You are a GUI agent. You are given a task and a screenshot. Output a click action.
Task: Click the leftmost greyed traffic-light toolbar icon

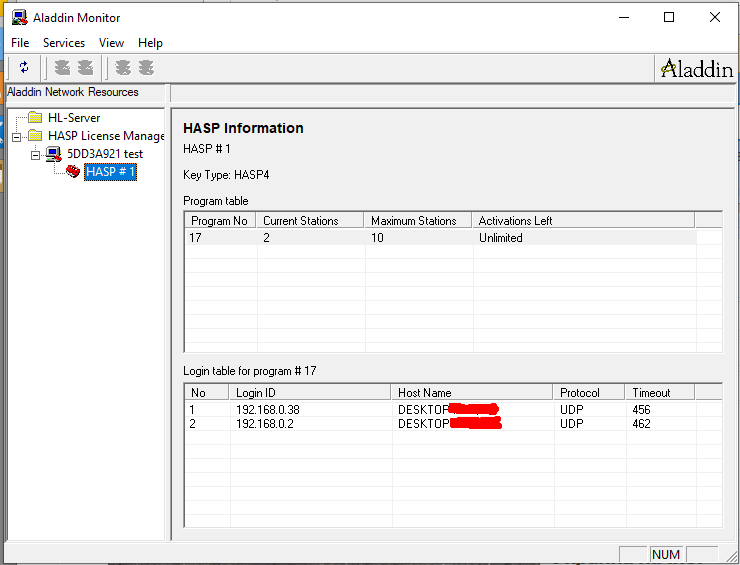coord(62,68)
